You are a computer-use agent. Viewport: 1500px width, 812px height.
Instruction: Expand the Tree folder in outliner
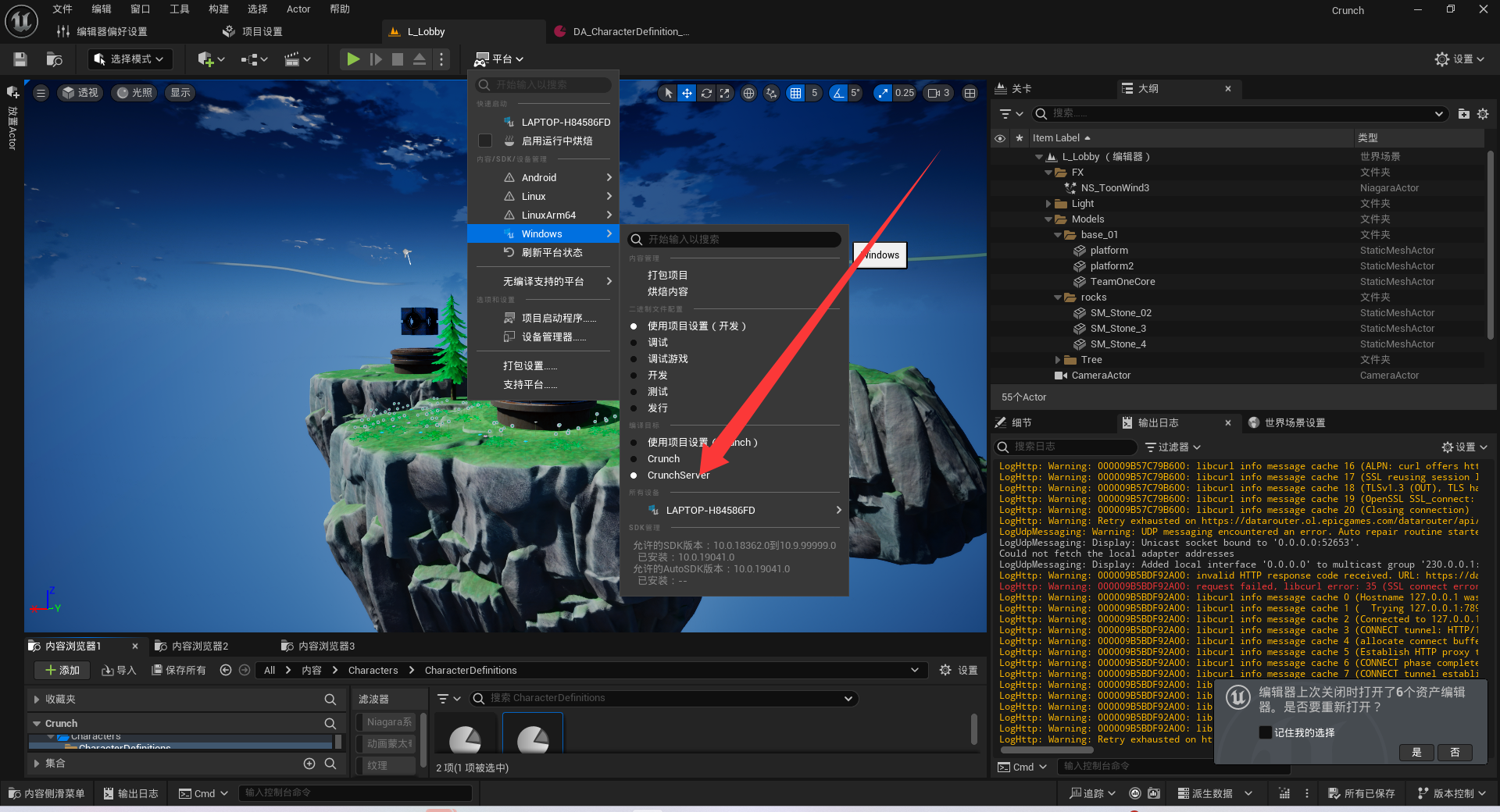tap(1059, 360)
